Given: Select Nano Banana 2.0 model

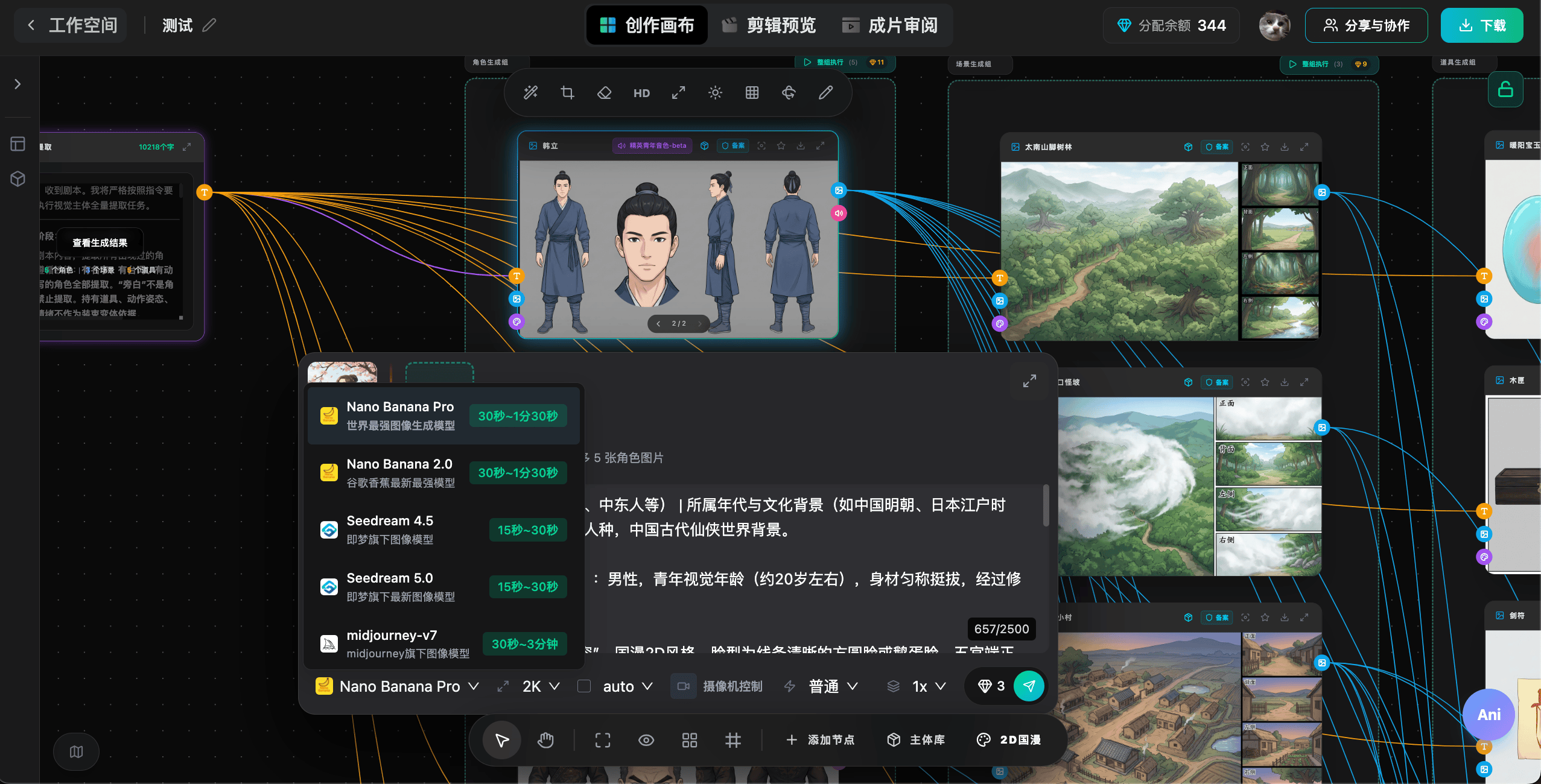Looking at the screenshot, I should 443,473.
